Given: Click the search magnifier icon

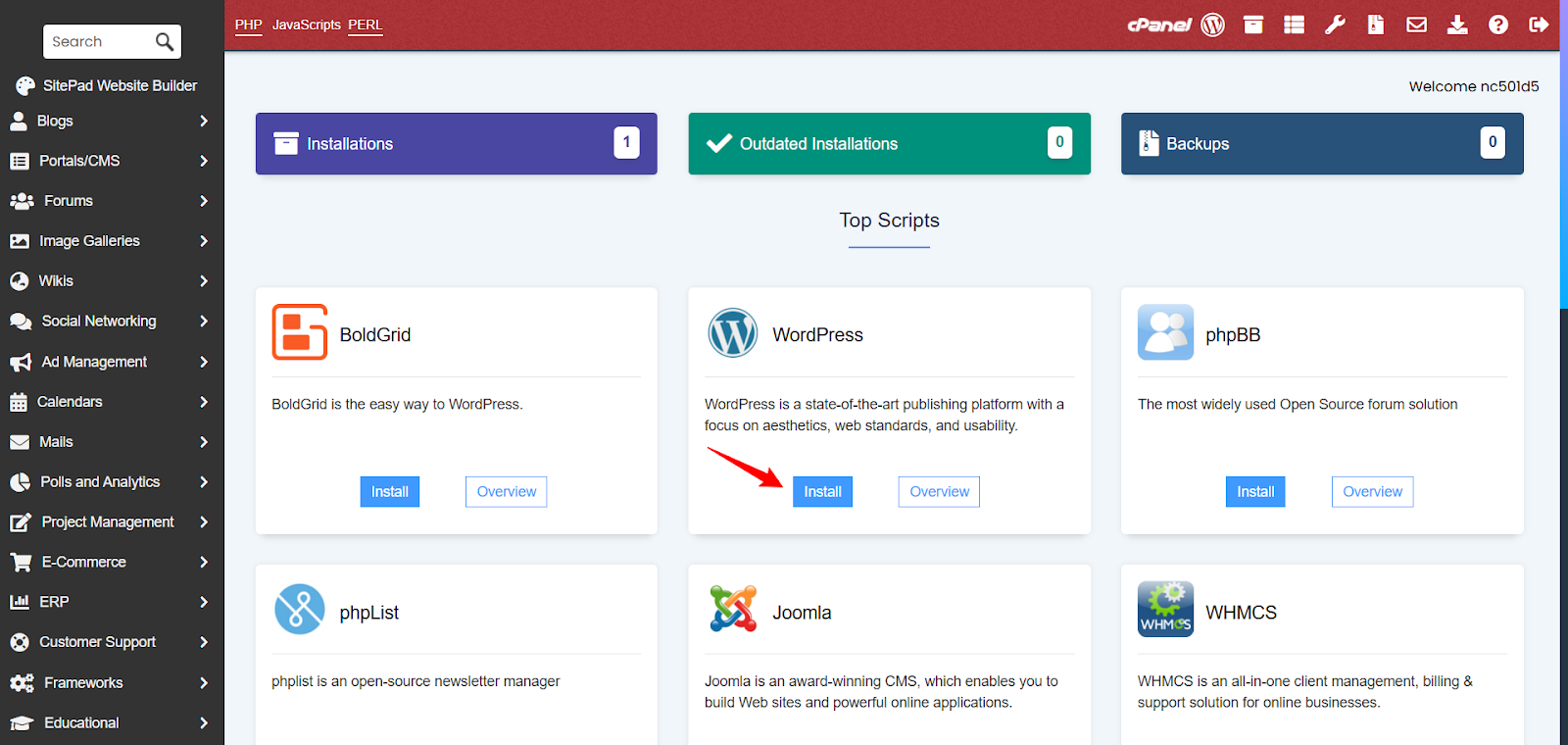Looking at the screenshot, I should click(x=165, y=41).
